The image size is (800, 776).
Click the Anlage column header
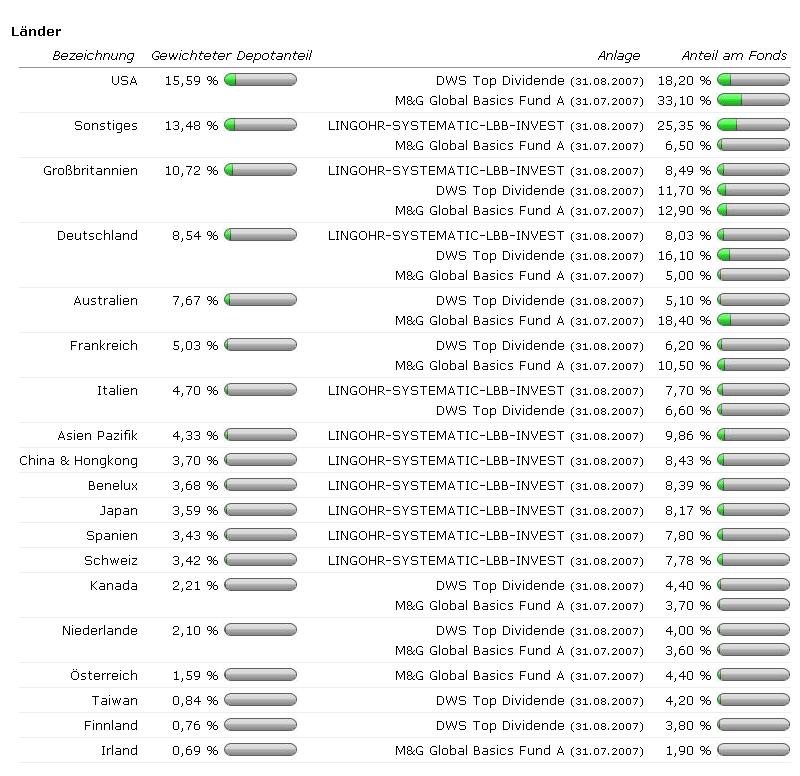tap(618, 56)
